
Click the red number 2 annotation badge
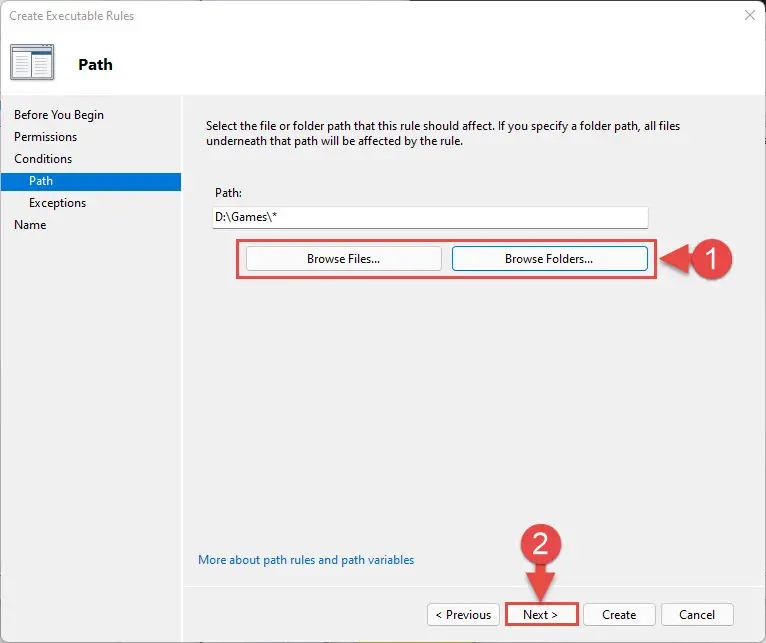click(x=541, y=544)
